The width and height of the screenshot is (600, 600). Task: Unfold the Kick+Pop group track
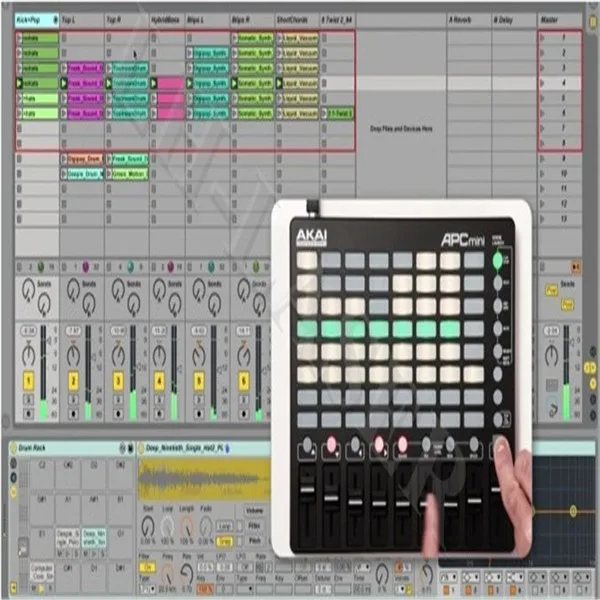pos(55,20)
